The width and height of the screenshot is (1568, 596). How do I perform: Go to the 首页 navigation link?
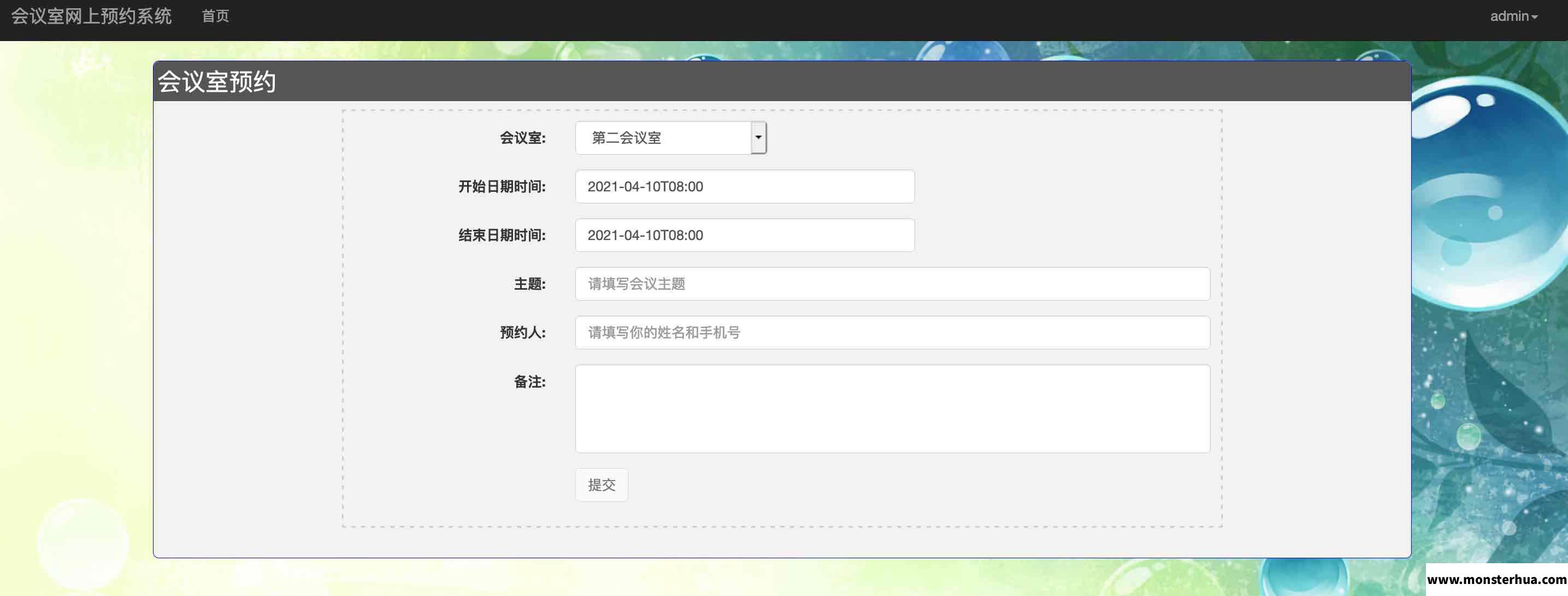point(215,16)
